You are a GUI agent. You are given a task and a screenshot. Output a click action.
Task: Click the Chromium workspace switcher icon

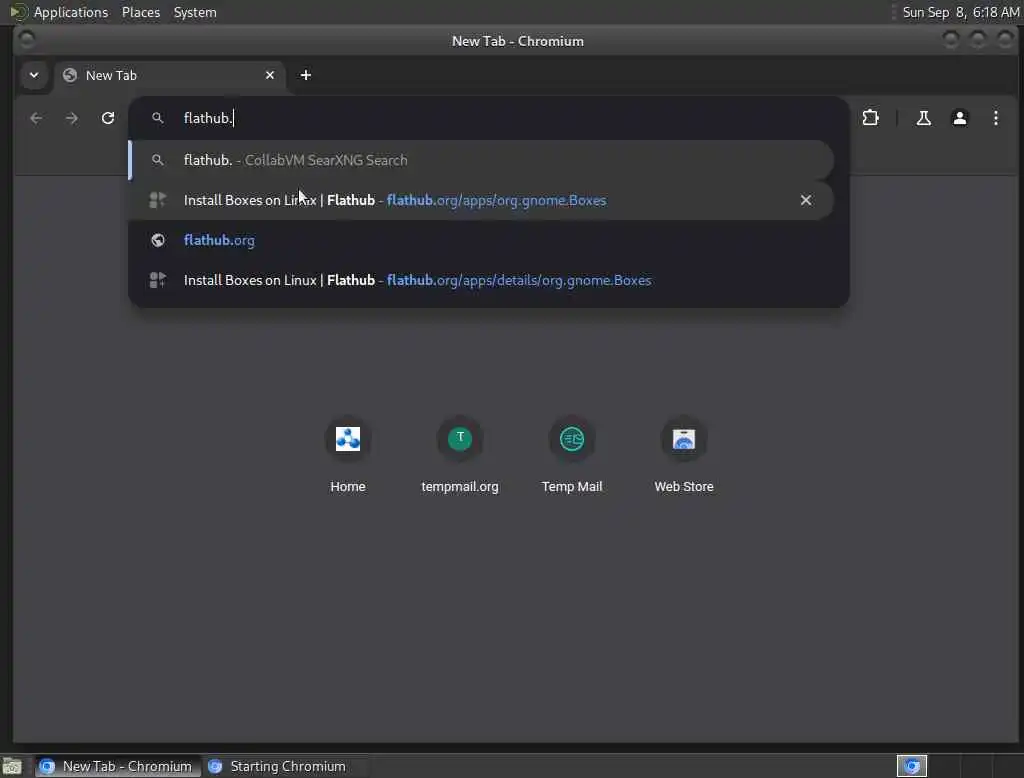point(912,766)
